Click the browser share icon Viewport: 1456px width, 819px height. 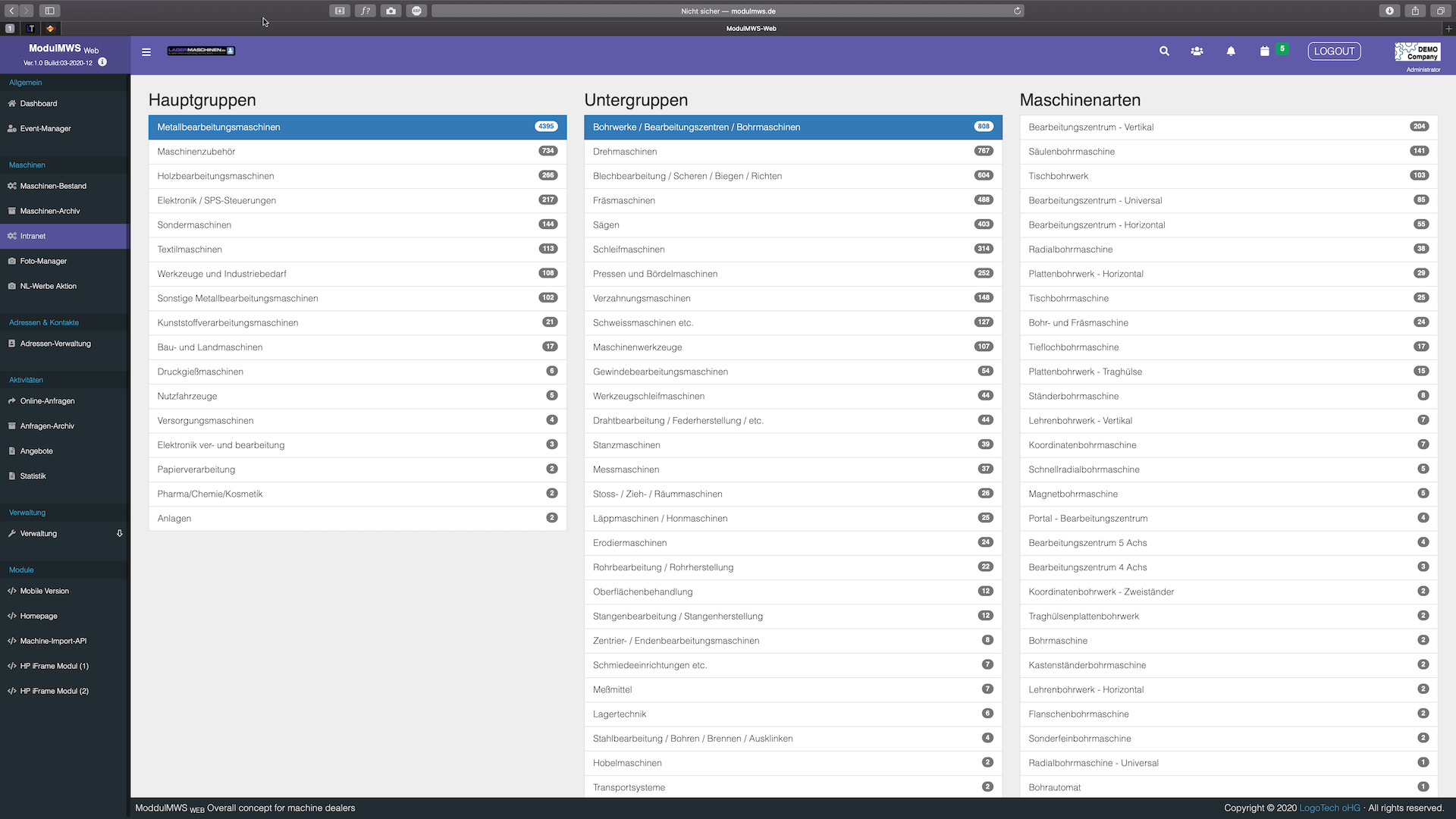pos(1415,11)
